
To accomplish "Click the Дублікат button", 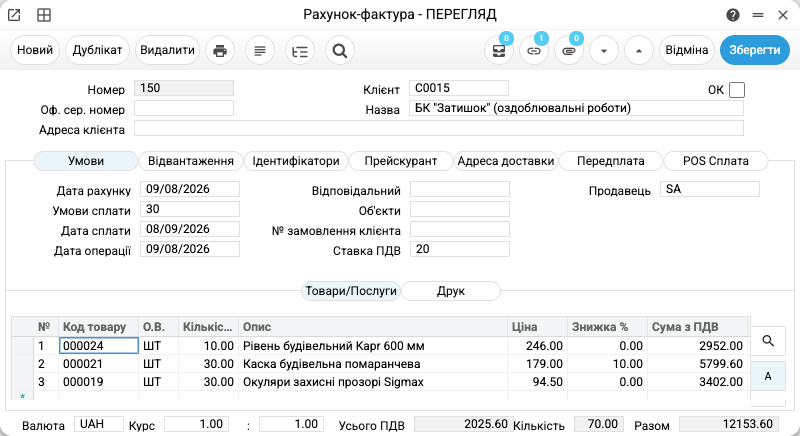I will pos(97,50).
